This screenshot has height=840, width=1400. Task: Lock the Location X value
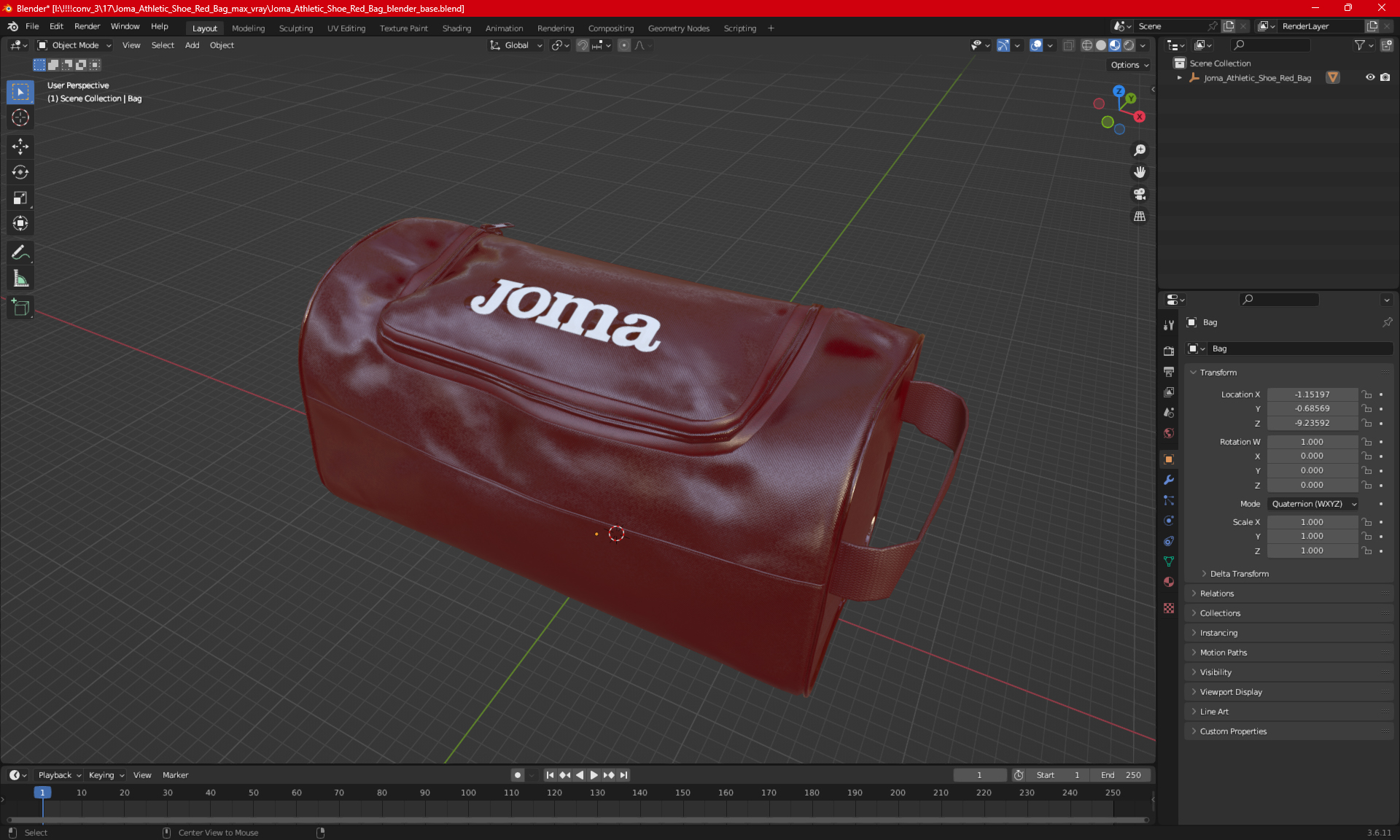(x=1367, y=394)
